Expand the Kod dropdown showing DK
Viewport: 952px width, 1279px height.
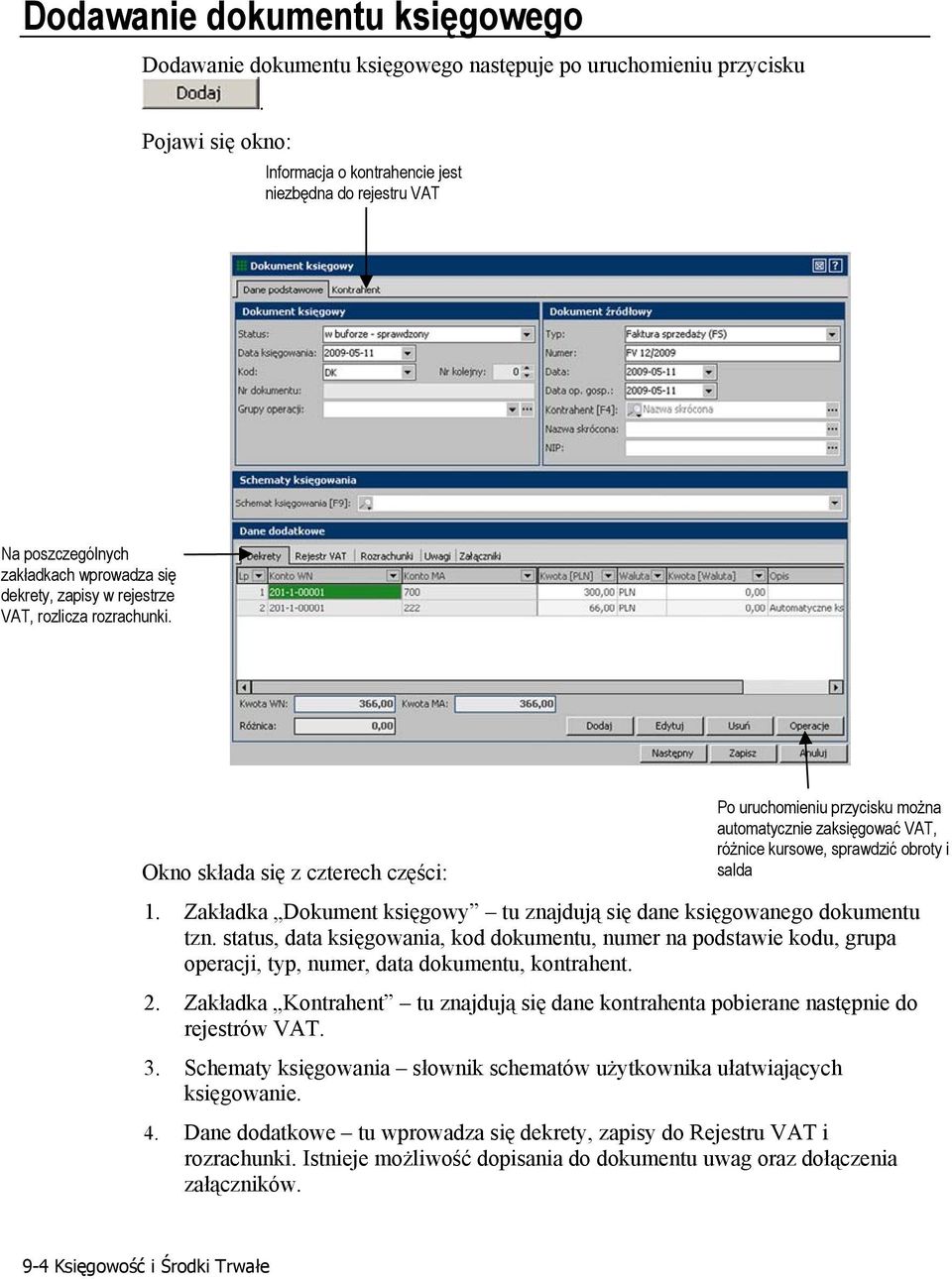(x=408, y=373)
